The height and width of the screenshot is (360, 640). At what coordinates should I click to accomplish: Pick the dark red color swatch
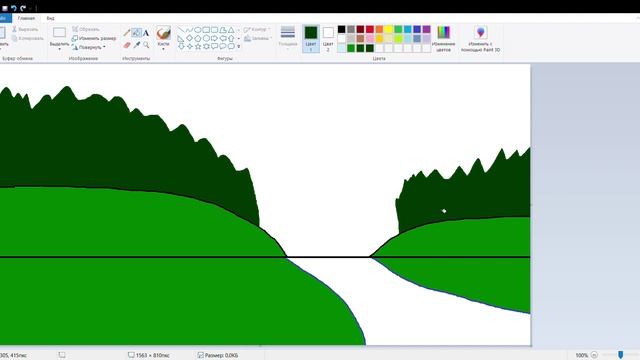[x=360, y=29]
